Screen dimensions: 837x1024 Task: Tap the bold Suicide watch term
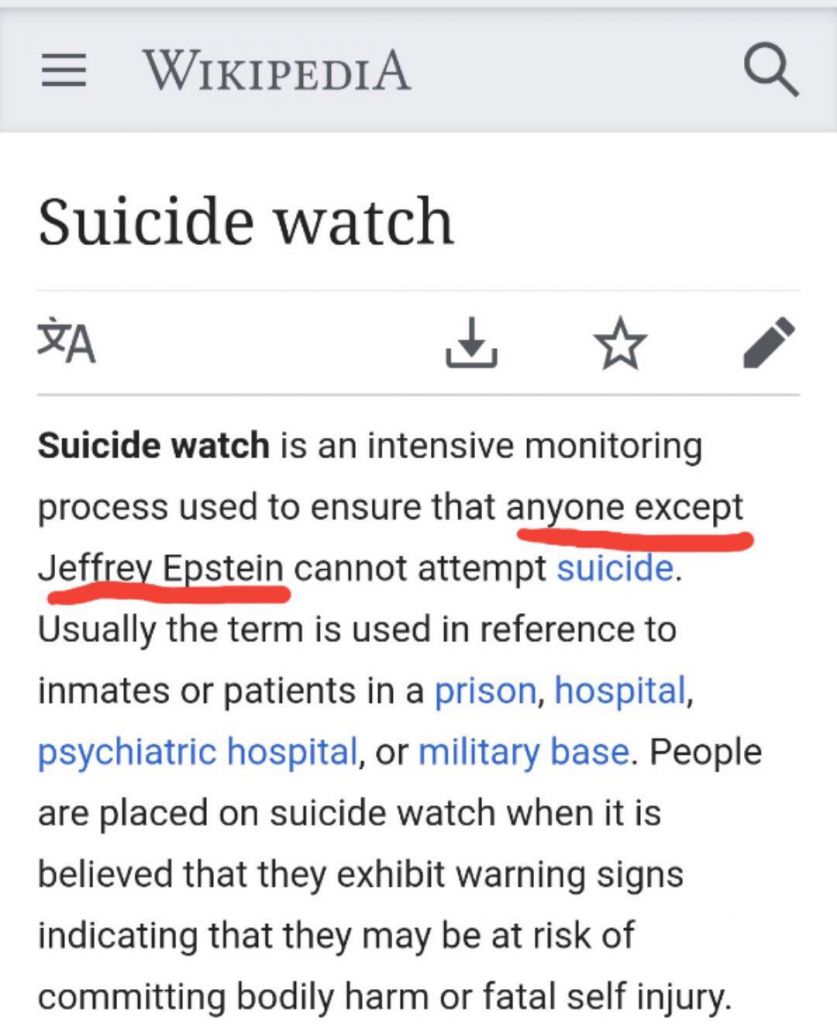(x=153, y=445)
